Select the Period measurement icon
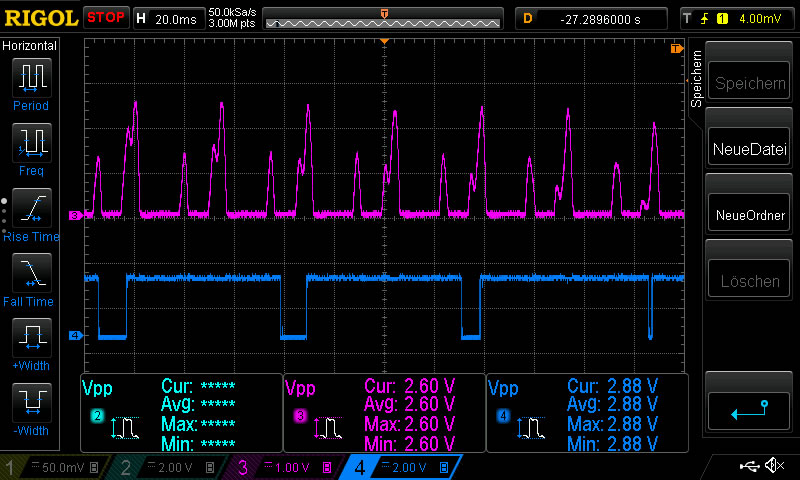The width and height of the screenshot is (800, 480). click(32, 78)
